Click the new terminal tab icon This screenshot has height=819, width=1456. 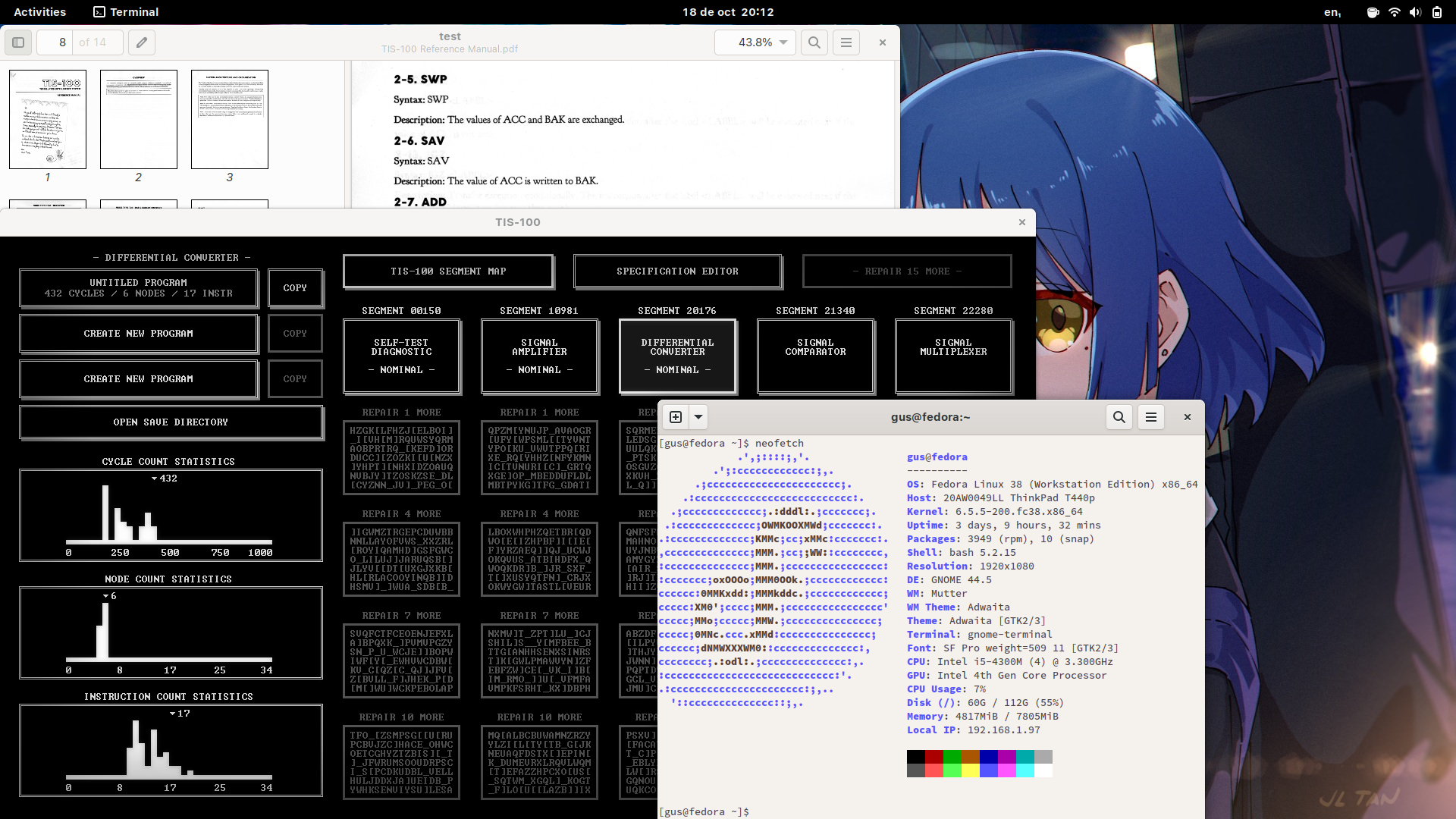pos(676,417)
